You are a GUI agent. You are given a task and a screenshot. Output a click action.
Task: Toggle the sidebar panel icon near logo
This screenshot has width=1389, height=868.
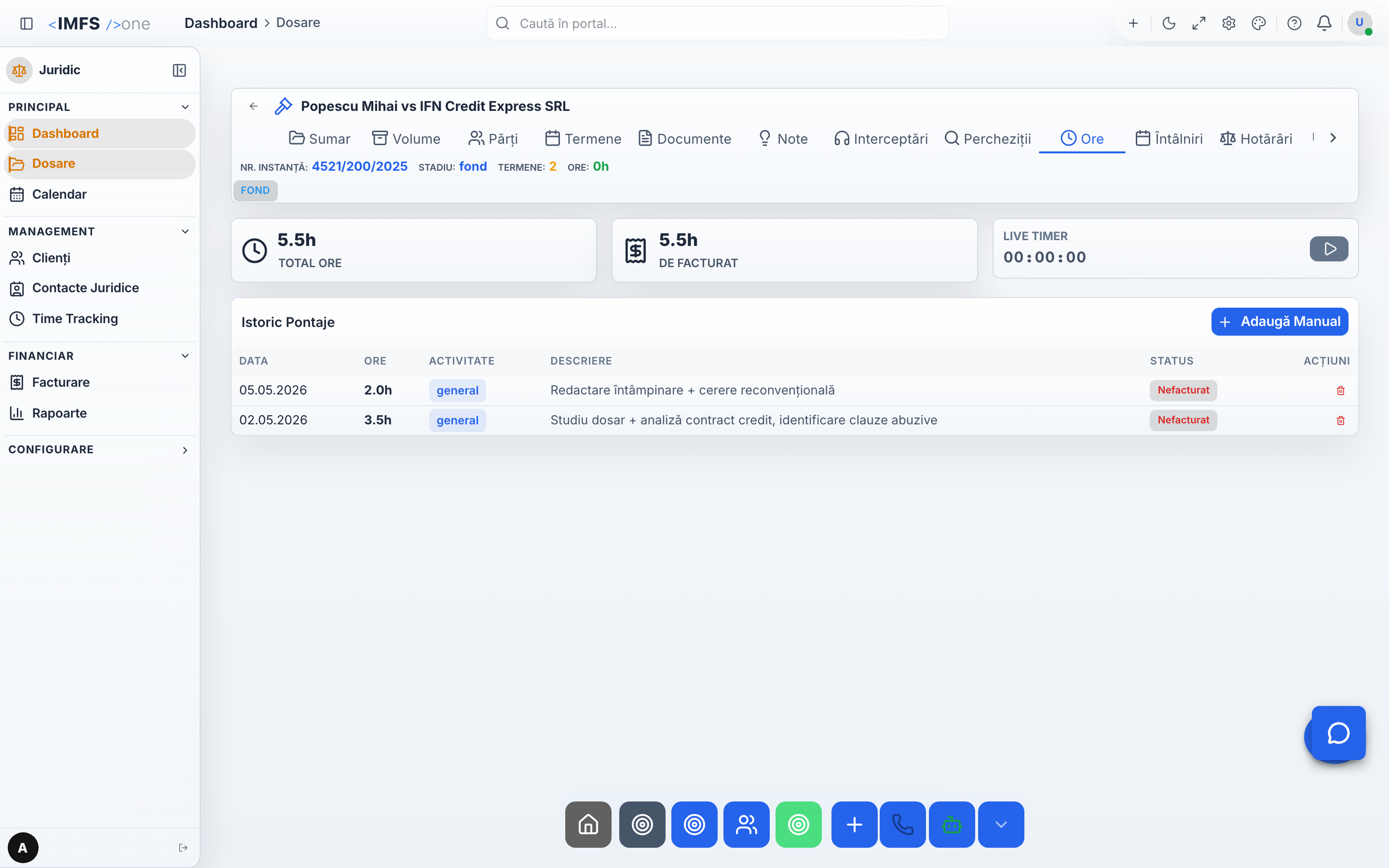pos(27,24)
